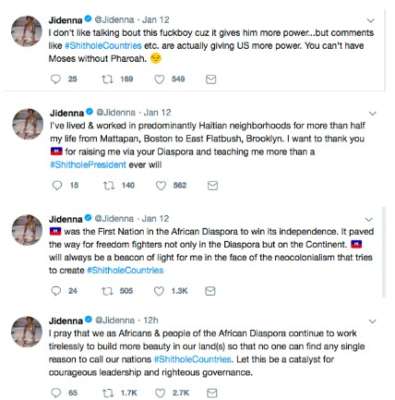
Task: Retweet the tweet with 189 retweets
Action: (107, 79)
